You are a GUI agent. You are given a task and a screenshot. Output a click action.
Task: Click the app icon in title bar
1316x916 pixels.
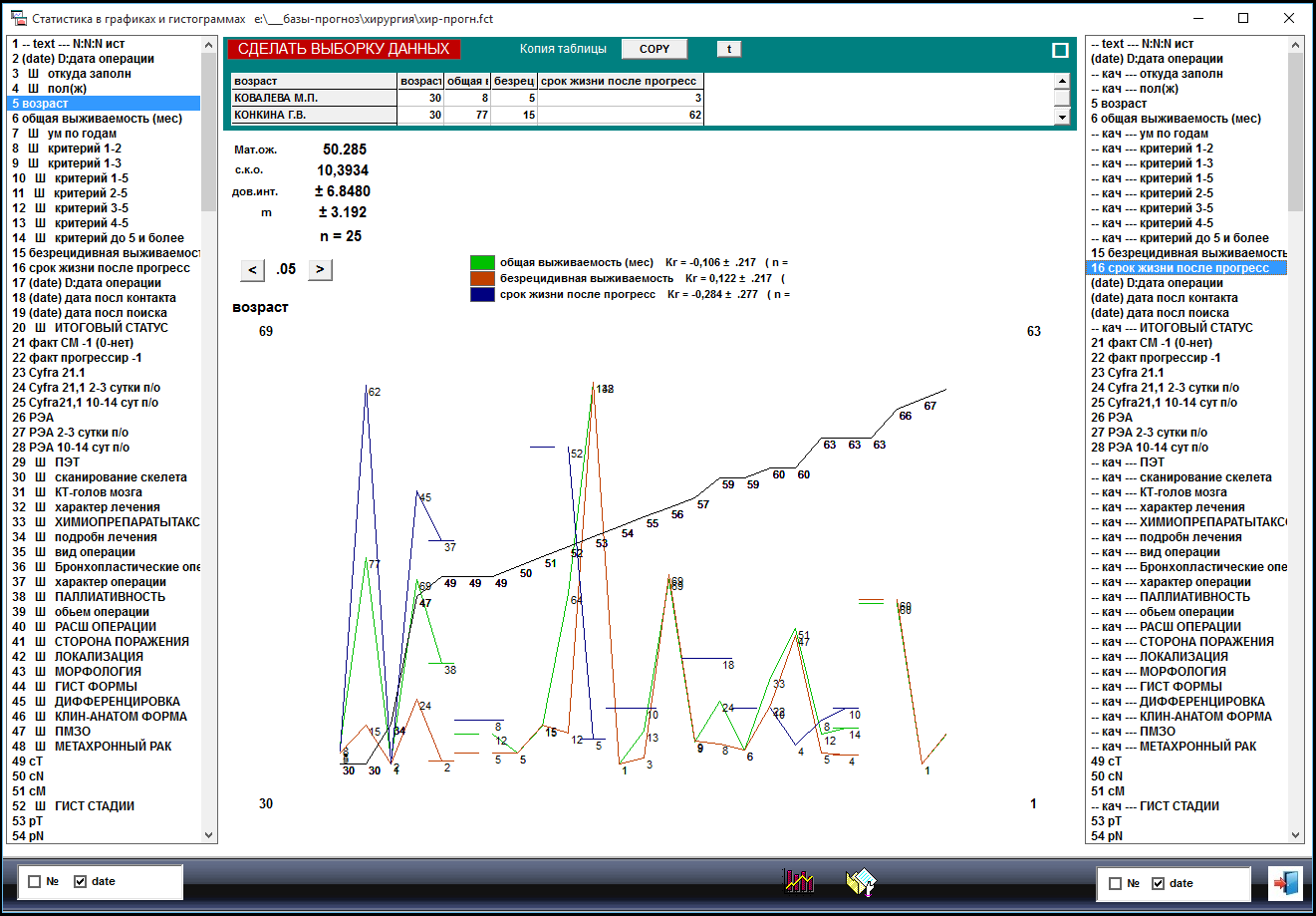coord(17,19)
